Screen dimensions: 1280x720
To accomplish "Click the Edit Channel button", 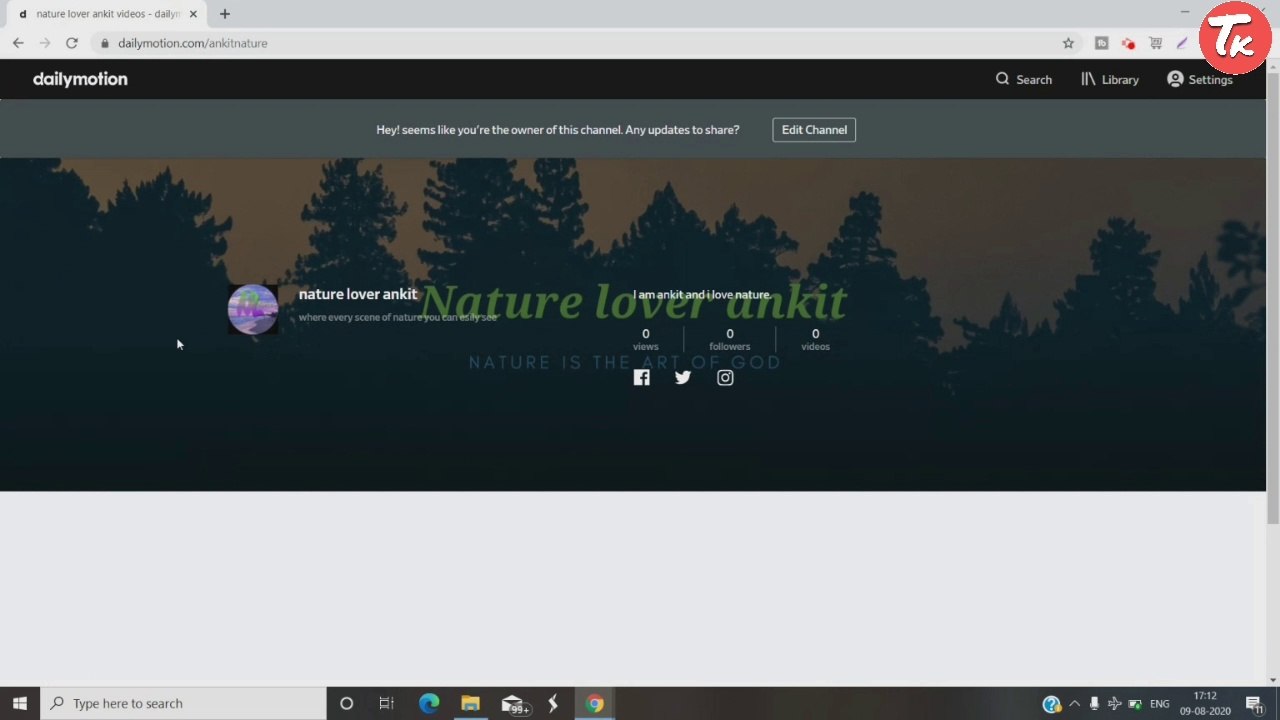I will click(x=814, y=130).
